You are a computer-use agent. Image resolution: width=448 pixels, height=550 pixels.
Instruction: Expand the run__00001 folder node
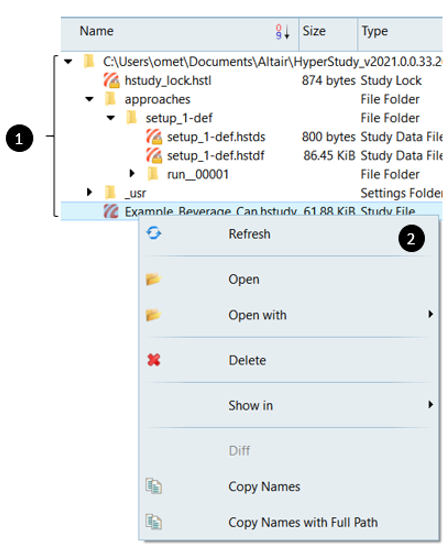click(132, 173)
